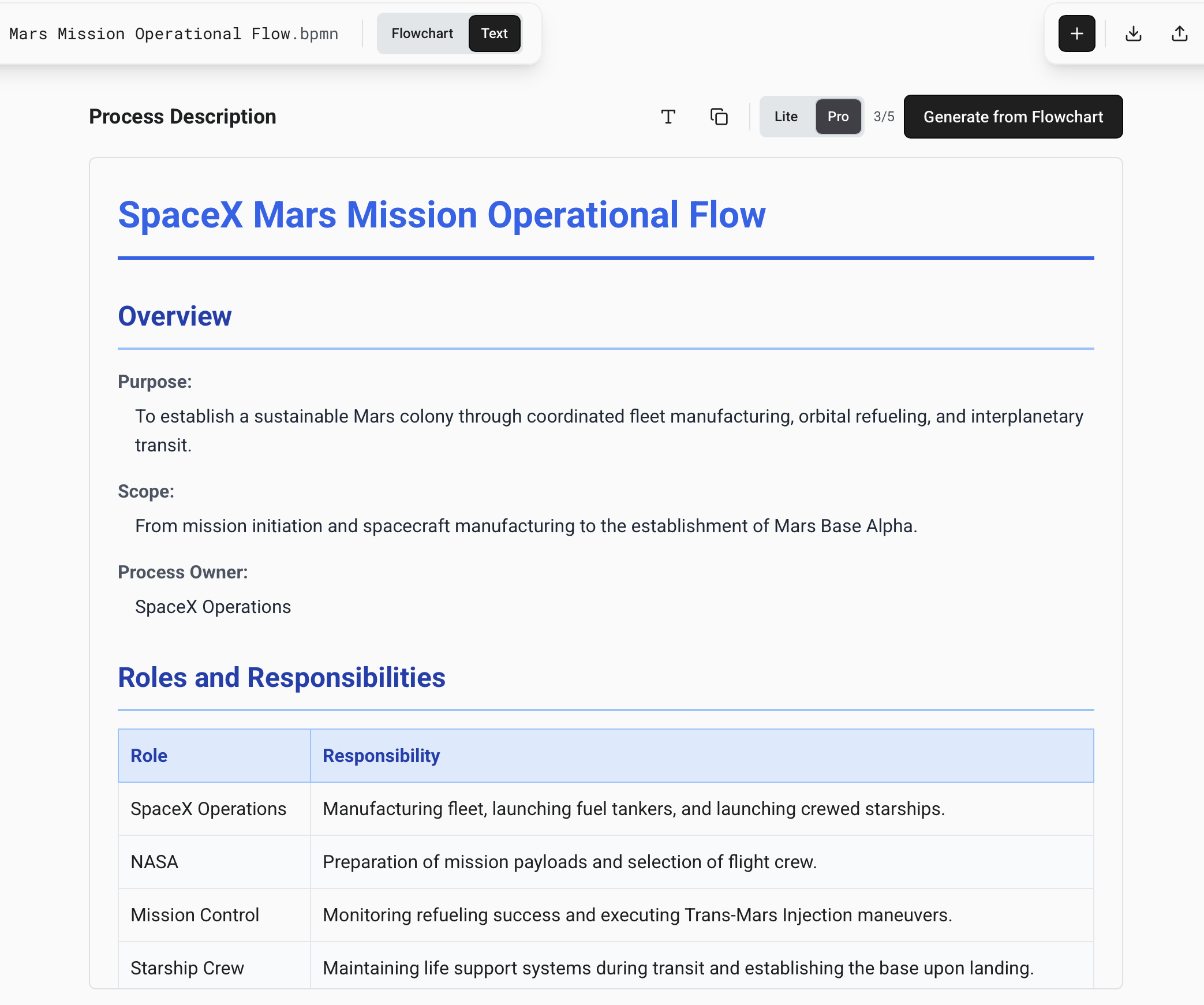Click the Responsibility column header
Image resolution: width=1204 pixels, height=1005 pixels.
[702, 756]
